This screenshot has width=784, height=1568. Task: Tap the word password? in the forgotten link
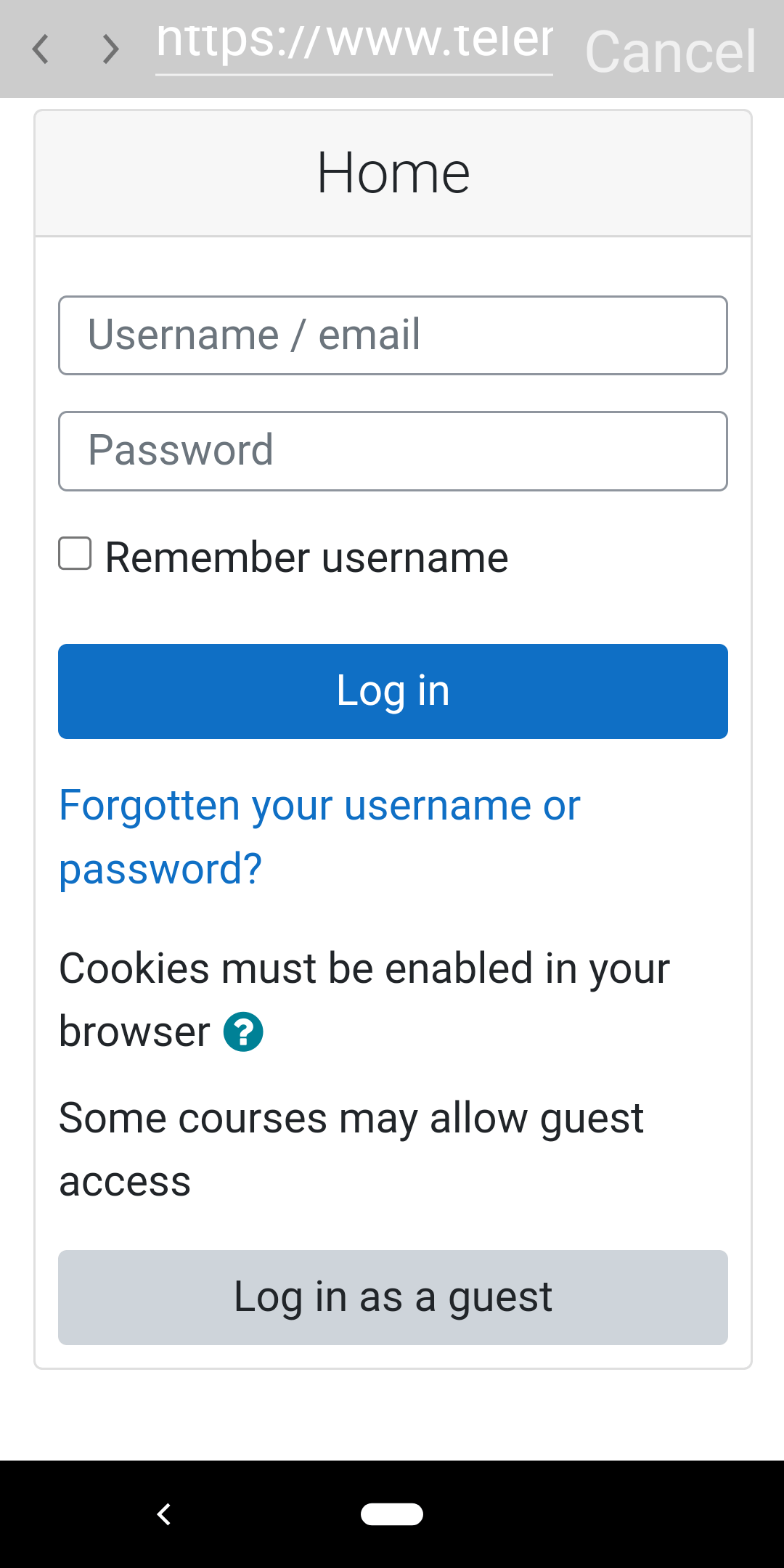click(160, 869)
